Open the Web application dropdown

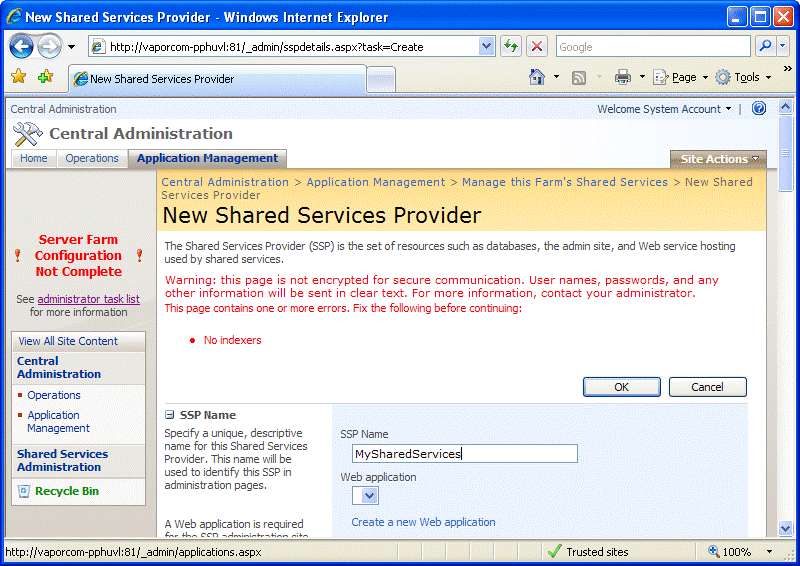tap(365, 496)
